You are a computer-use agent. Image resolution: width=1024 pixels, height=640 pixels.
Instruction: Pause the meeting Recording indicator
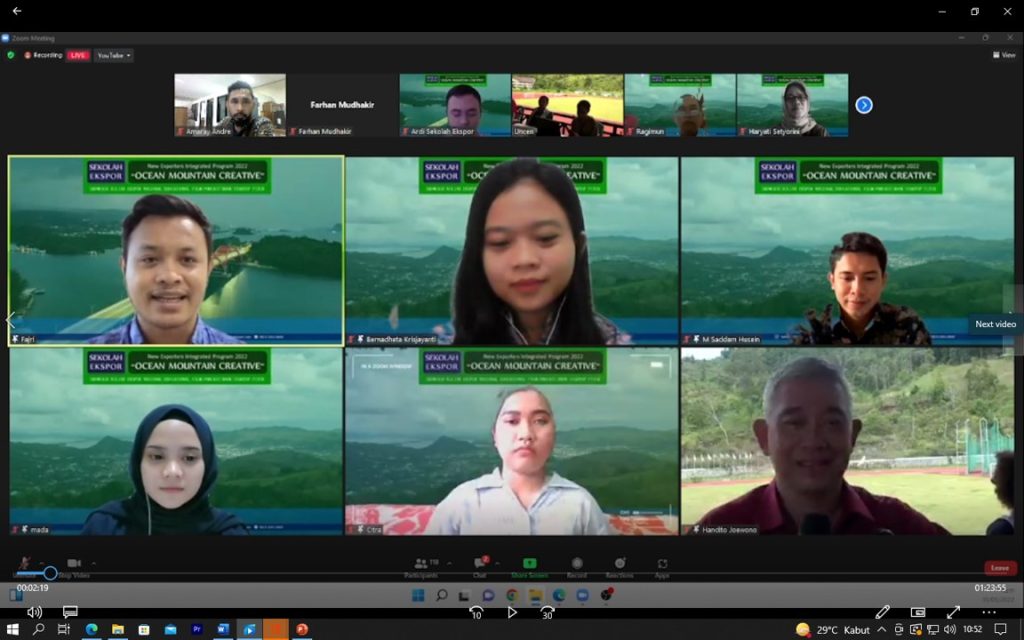(x=28, y=55)
